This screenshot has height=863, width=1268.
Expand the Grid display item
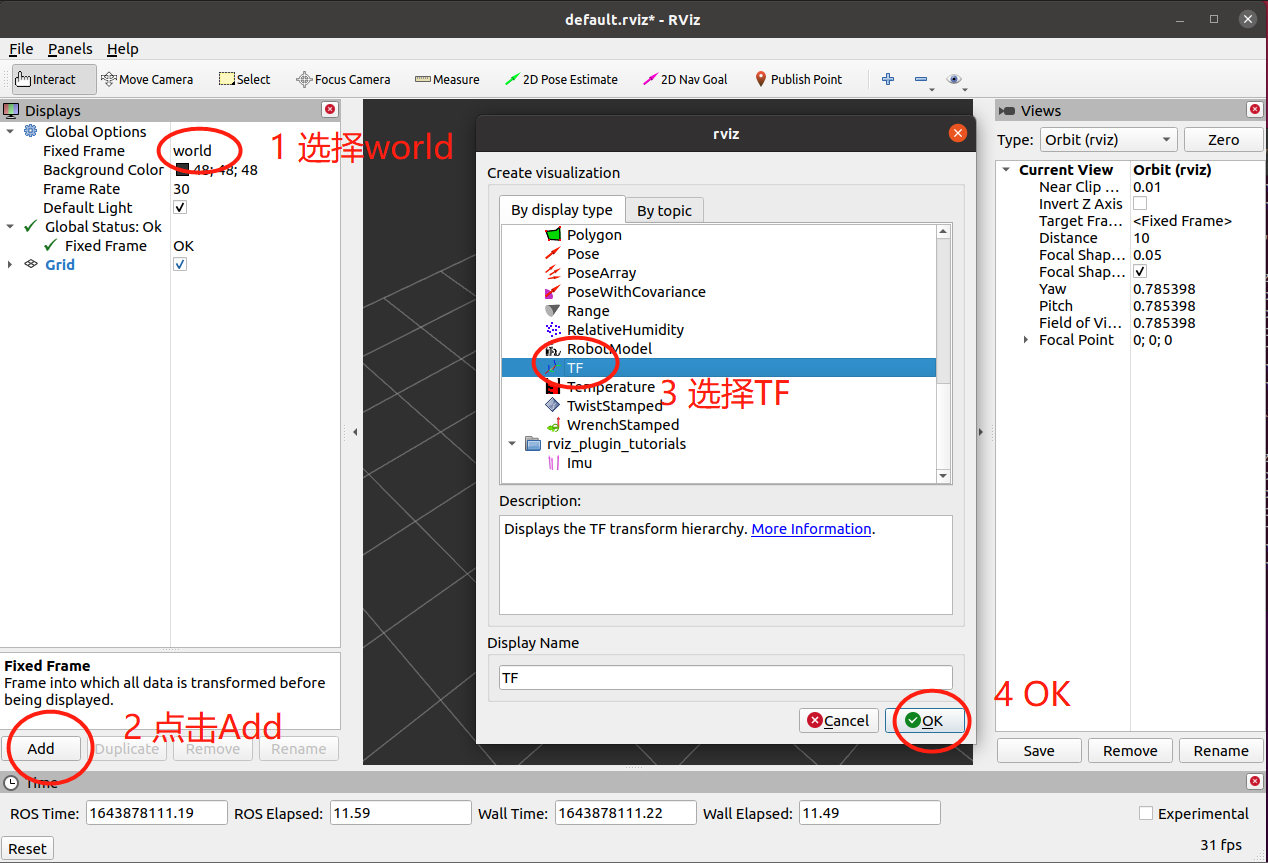pos(11,265)
